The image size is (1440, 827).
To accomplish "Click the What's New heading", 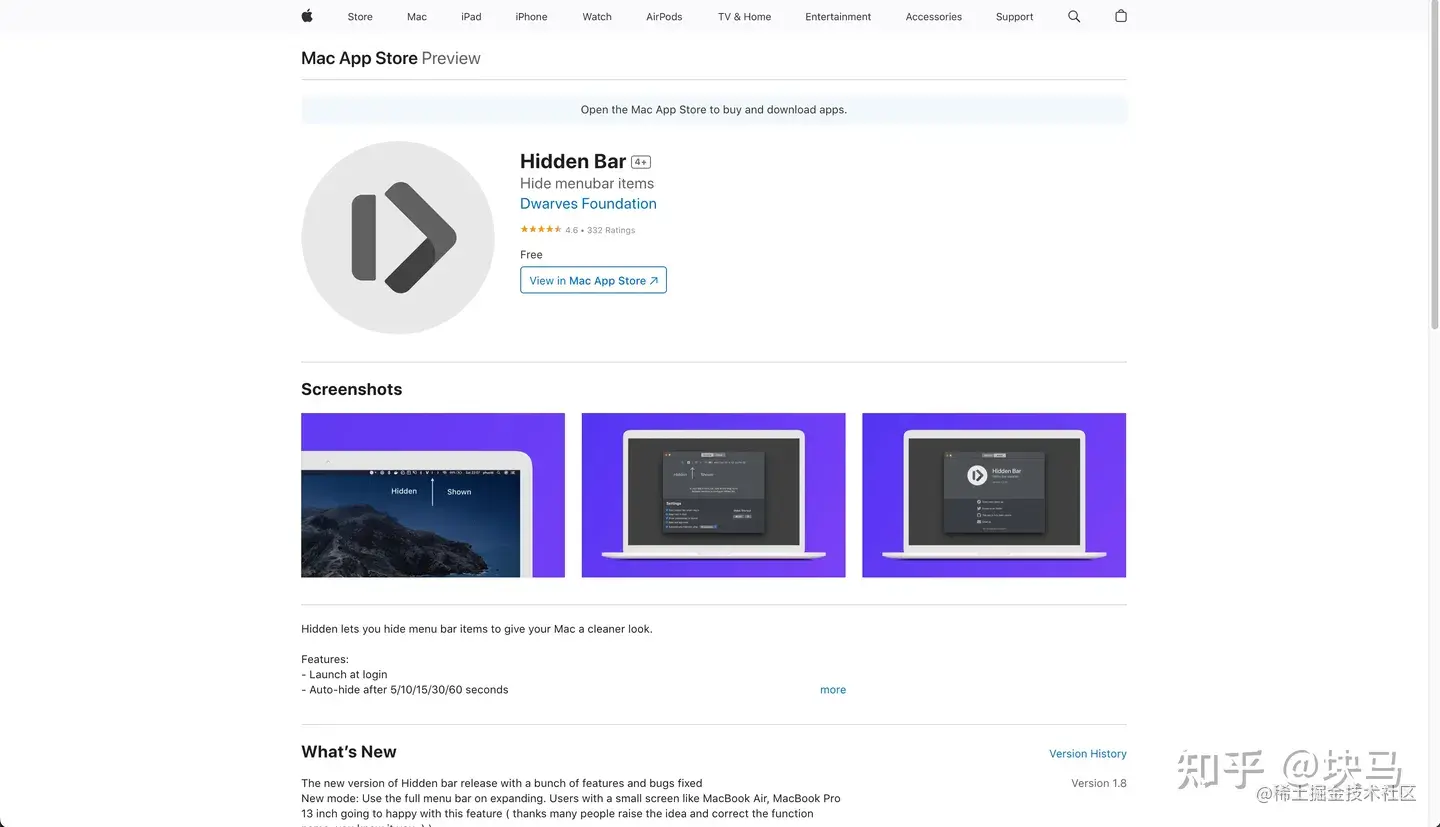I will point(349,752).
